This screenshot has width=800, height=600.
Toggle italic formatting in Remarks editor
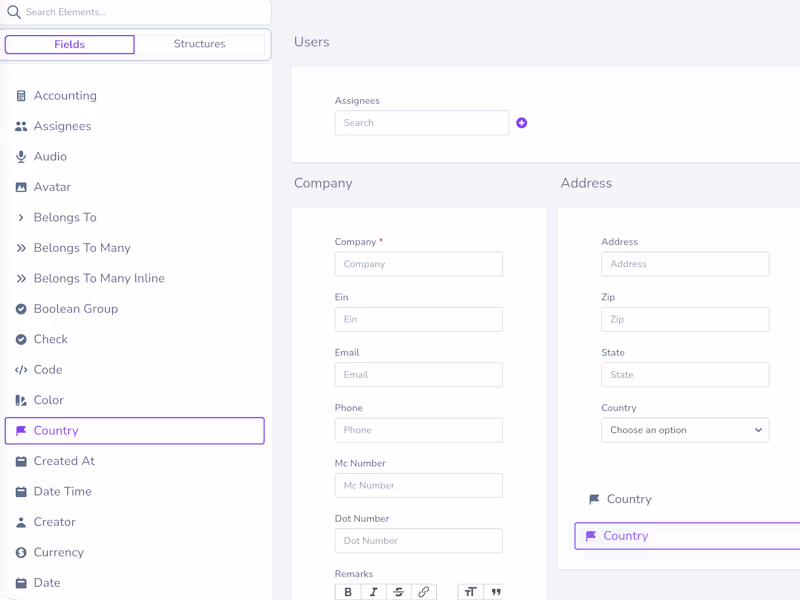click(x=373, y=592)
